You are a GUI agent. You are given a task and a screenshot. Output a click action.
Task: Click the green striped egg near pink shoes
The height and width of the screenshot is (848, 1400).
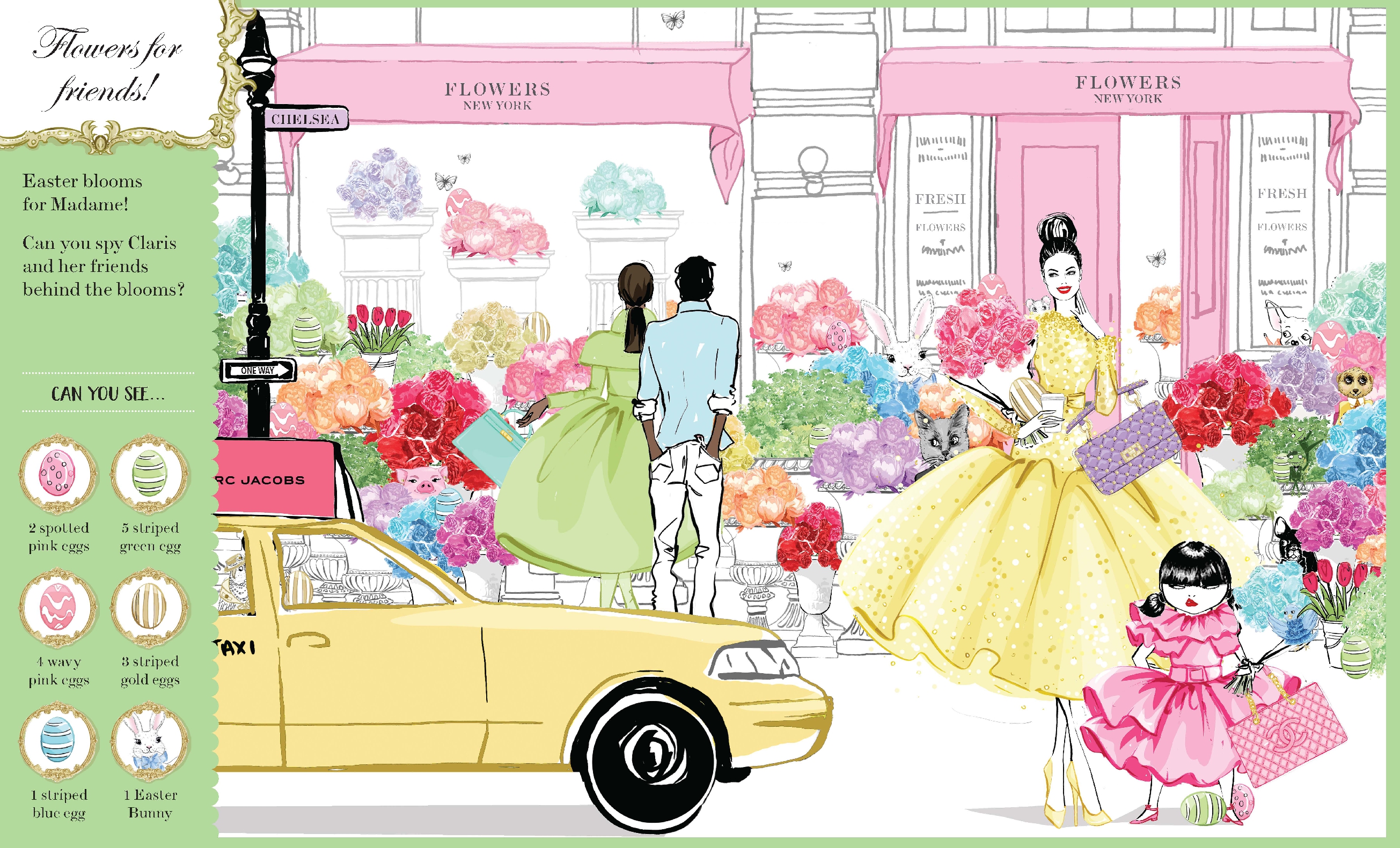(x=1203, y=808)
